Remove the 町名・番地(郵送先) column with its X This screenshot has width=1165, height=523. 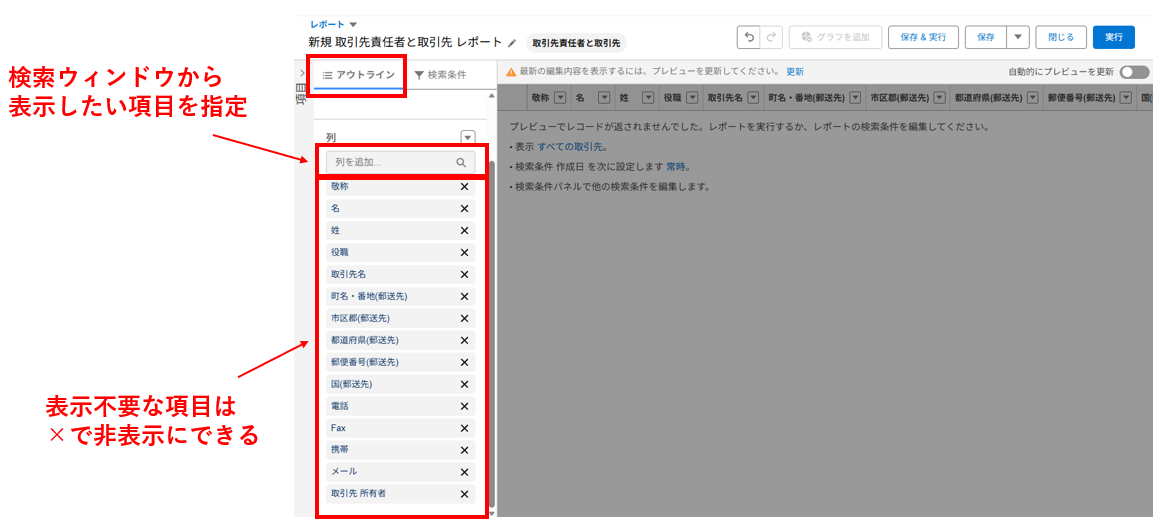pyautogui.click(x=464, y=296)
